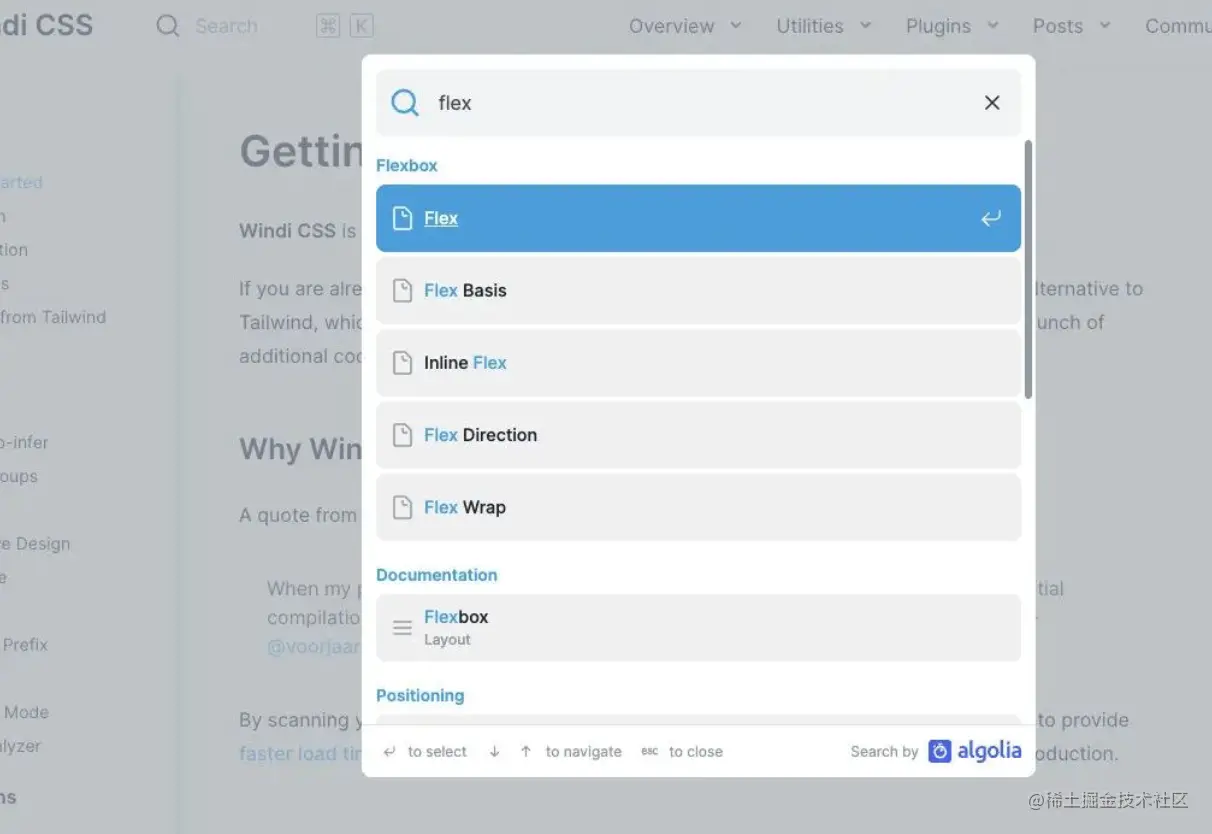
Task: Open the Plugins menu in the navbar
Action: 938,26
